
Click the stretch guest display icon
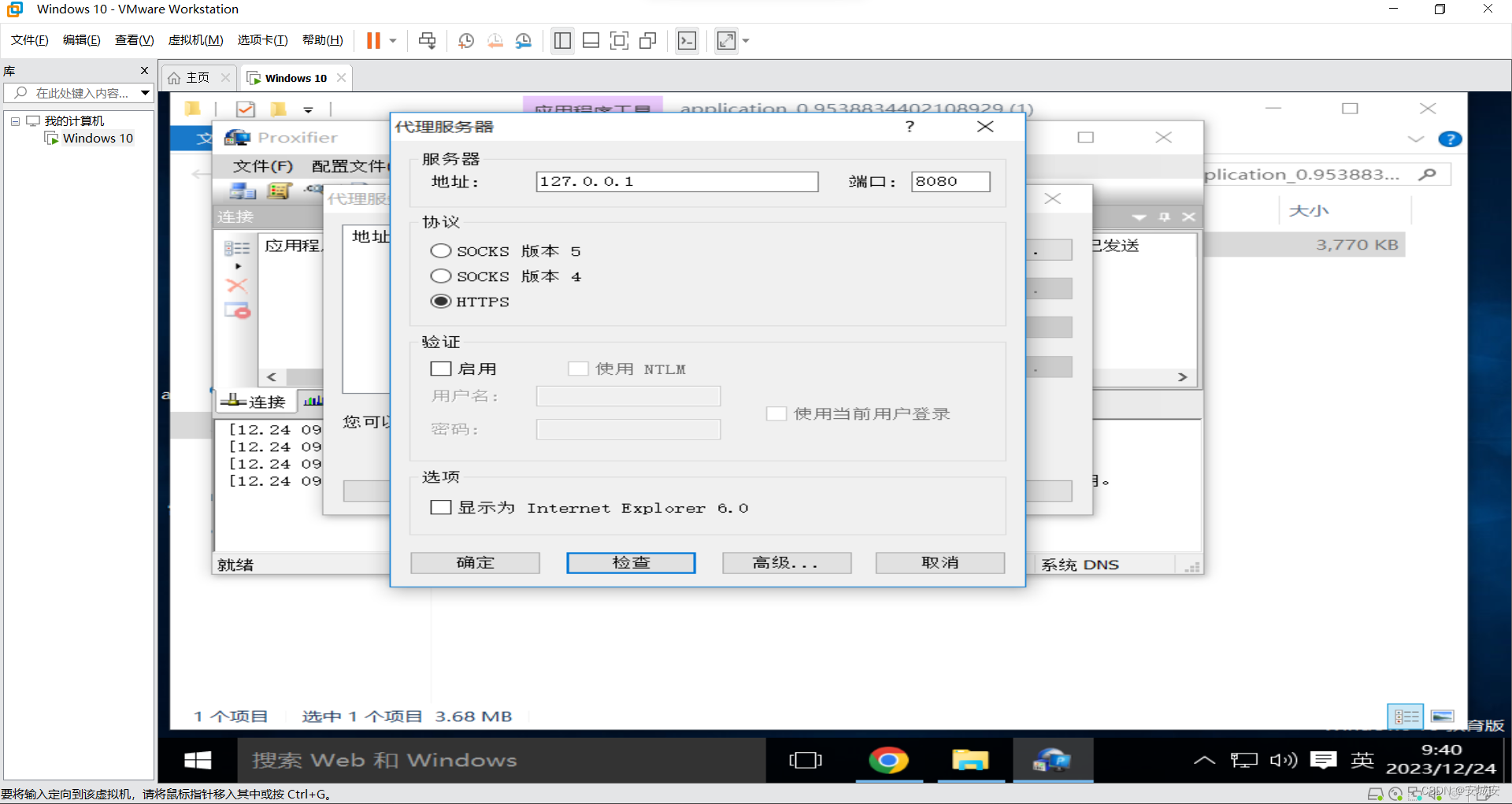coord(726,40)
